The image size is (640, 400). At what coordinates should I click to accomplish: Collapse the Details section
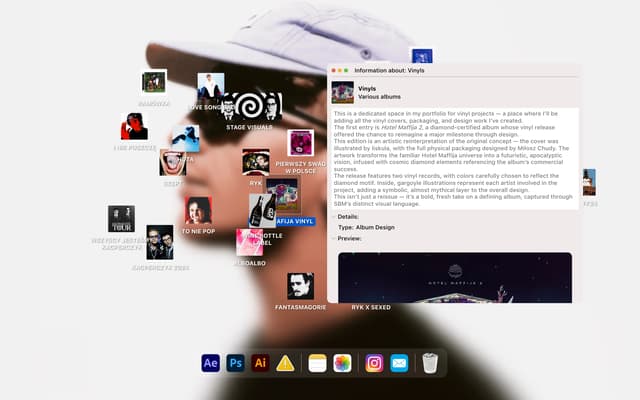(333, 217)
